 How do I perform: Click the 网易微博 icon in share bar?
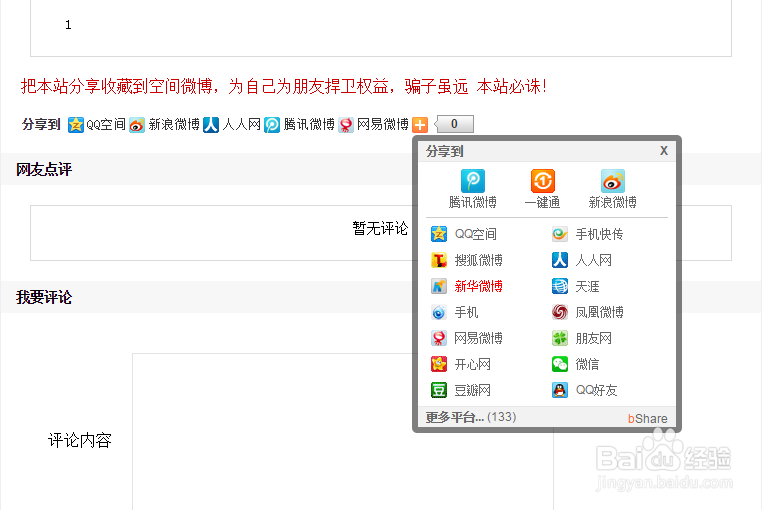coord(346,125)
